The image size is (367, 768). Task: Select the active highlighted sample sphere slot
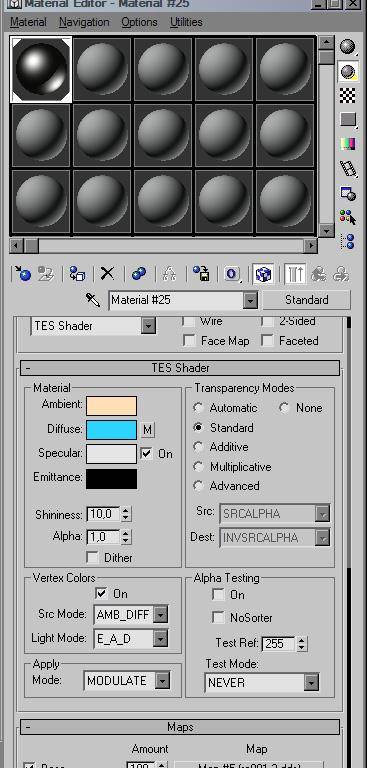[42, 69]
